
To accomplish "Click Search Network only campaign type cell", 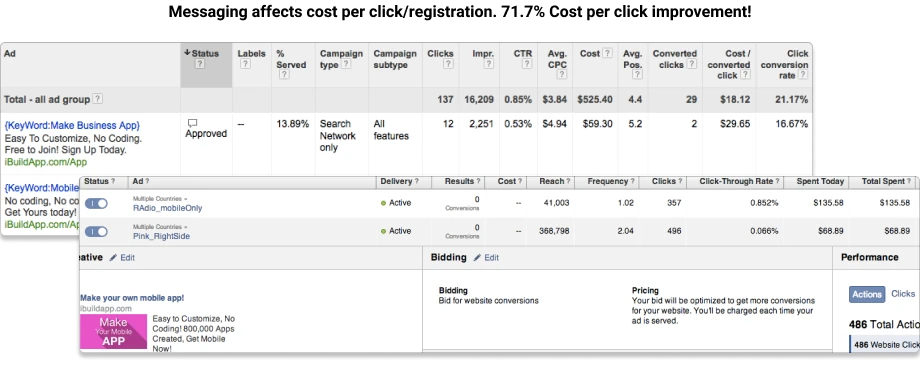I will [x=338, y=136].
